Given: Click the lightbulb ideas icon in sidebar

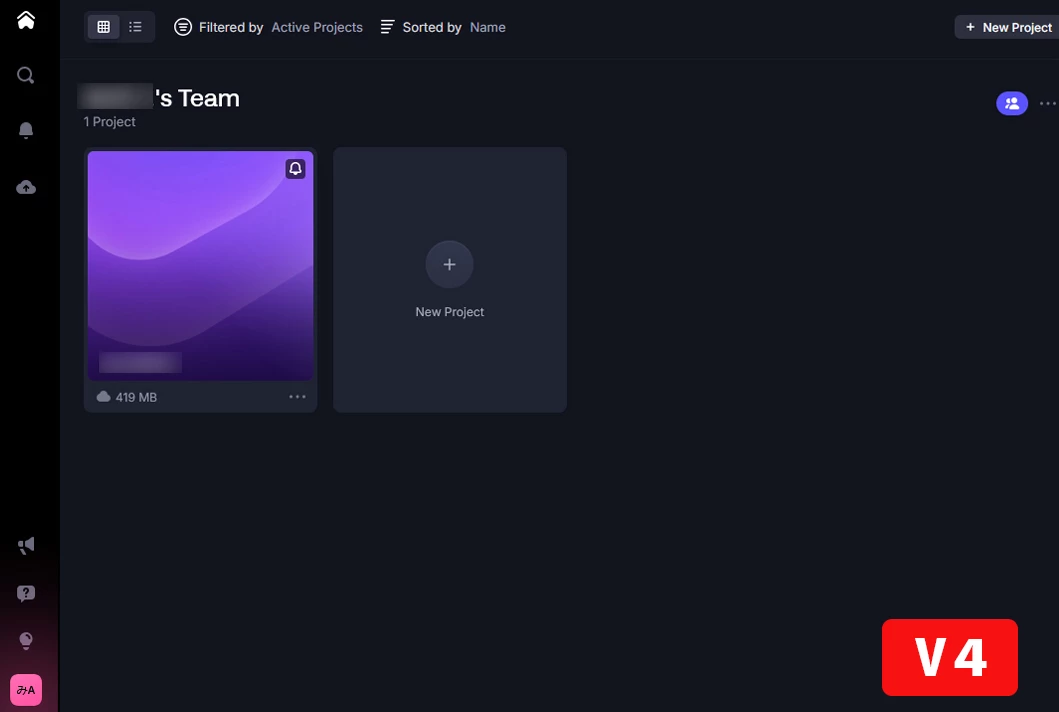Looking at the screenshot, I should 26,640.
